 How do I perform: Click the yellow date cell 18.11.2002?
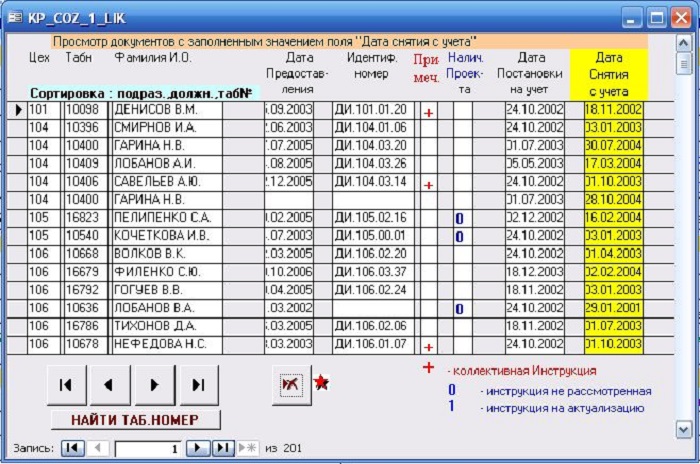(613, 110)
